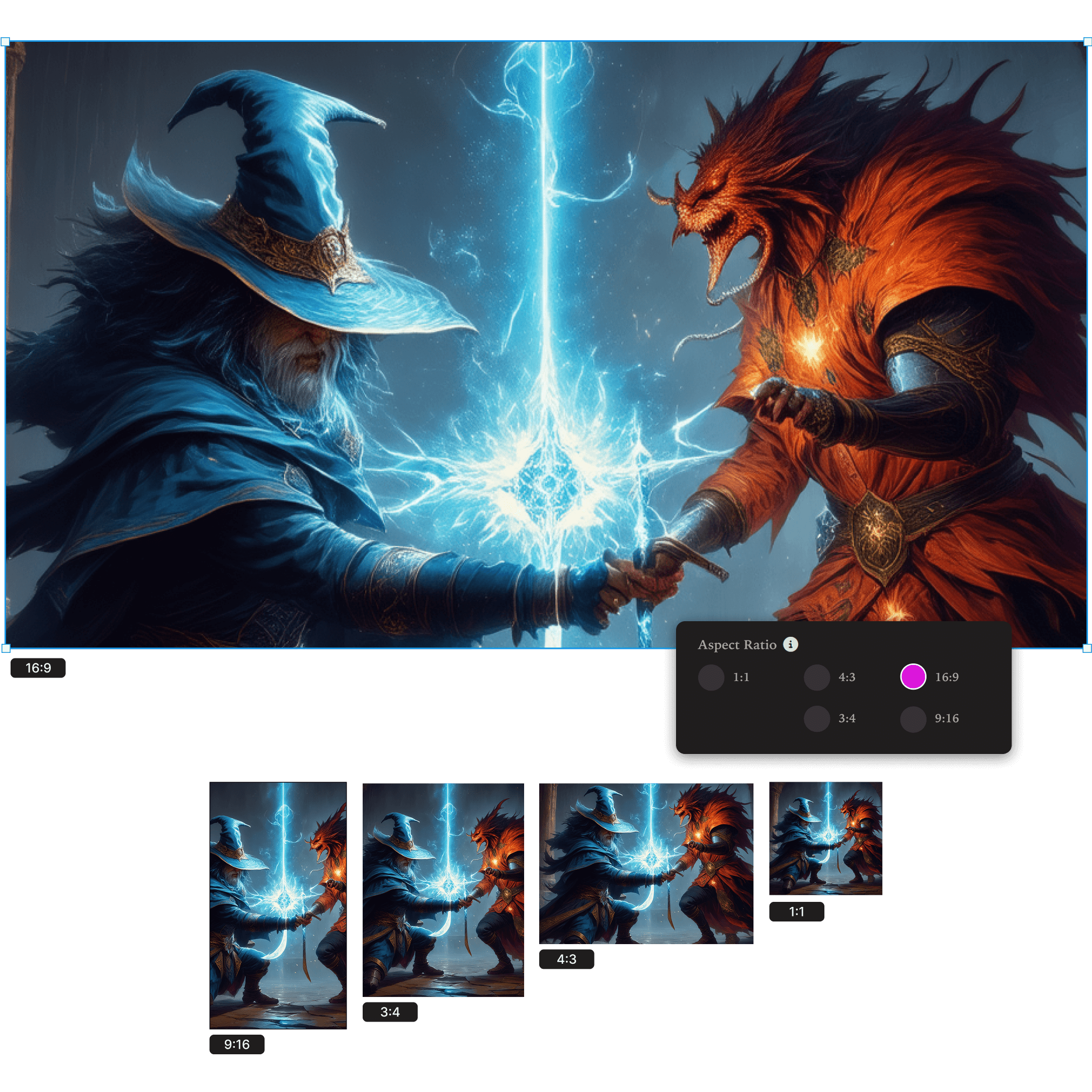Select the 4:3 aspect ratio radio button

point(817,677)
